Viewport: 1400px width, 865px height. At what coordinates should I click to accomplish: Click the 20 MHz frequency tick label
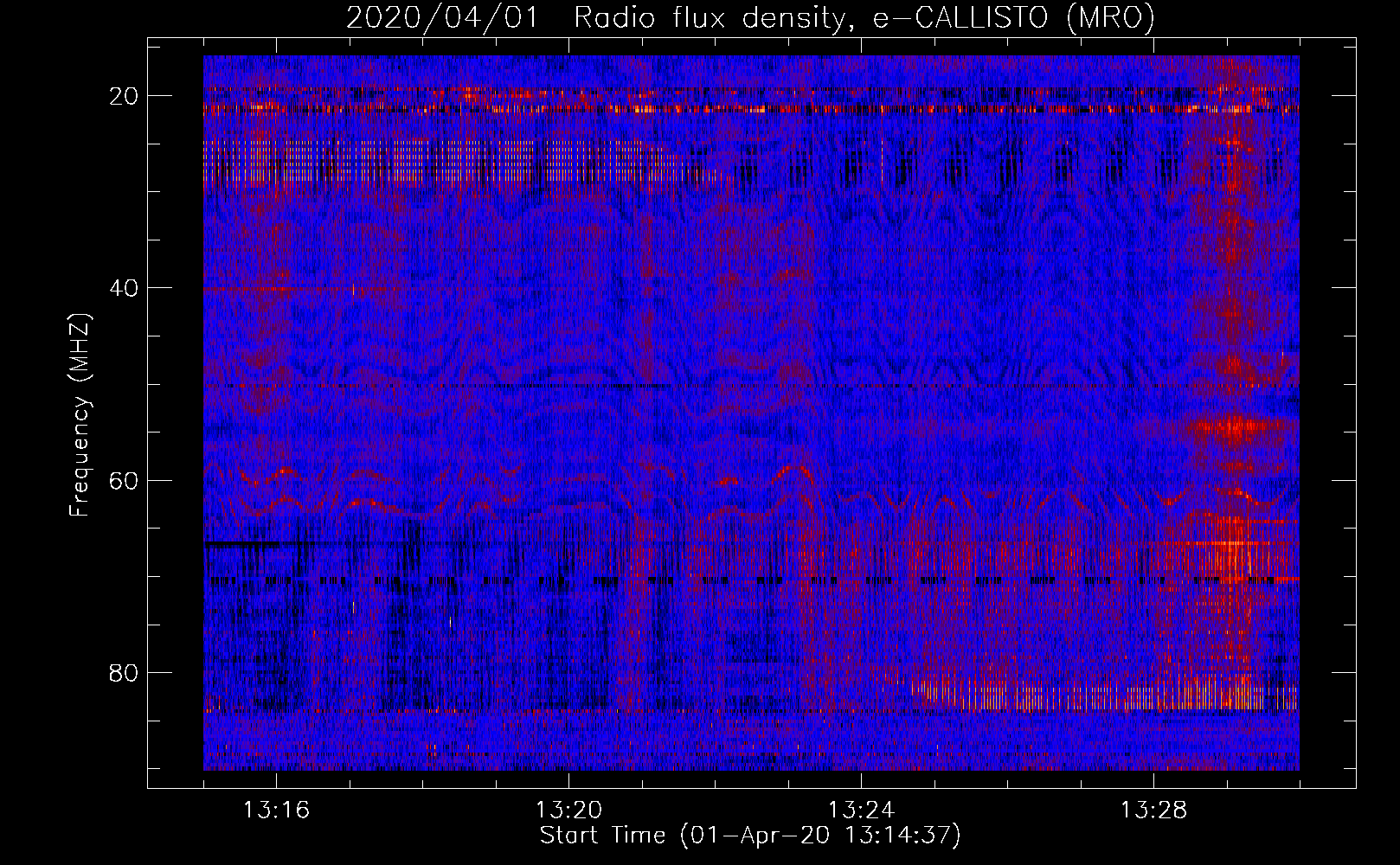pos(124,96)
